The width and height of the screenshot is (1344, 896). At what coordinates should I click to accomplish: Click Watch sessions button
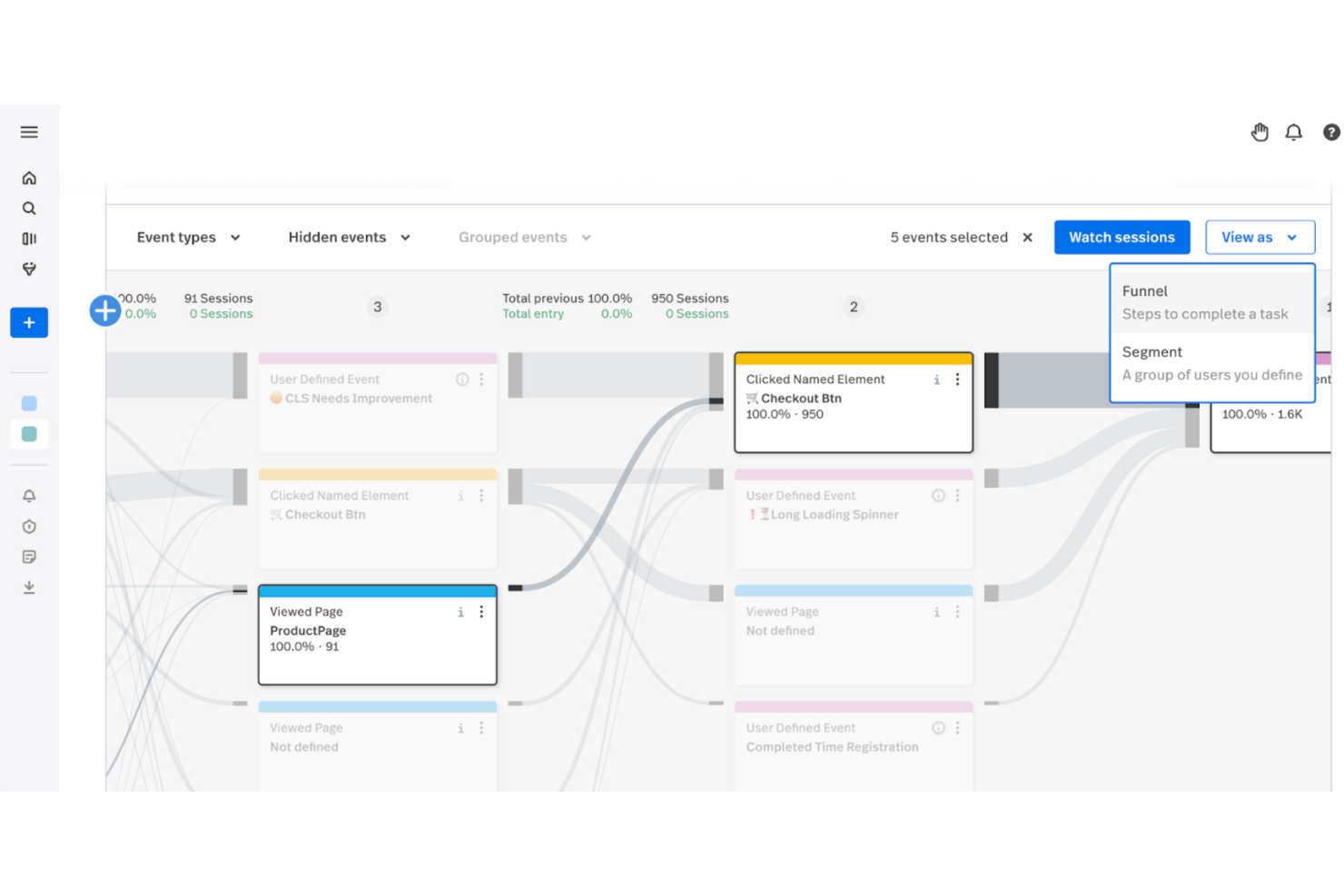pyautogui.click(x=1122, y=238)
